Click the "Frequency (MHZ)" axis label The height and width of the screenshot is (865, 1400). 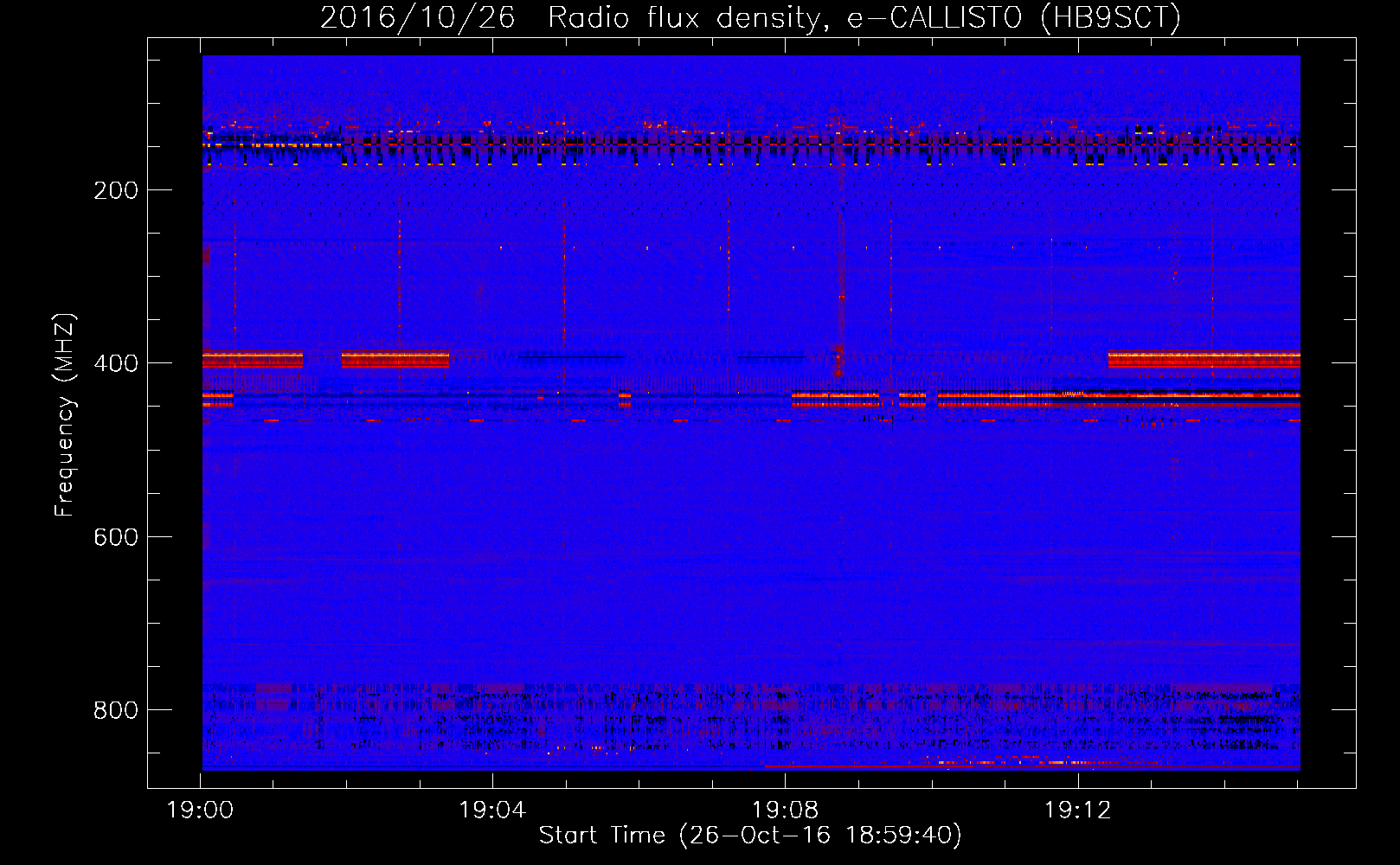(65, 415)
